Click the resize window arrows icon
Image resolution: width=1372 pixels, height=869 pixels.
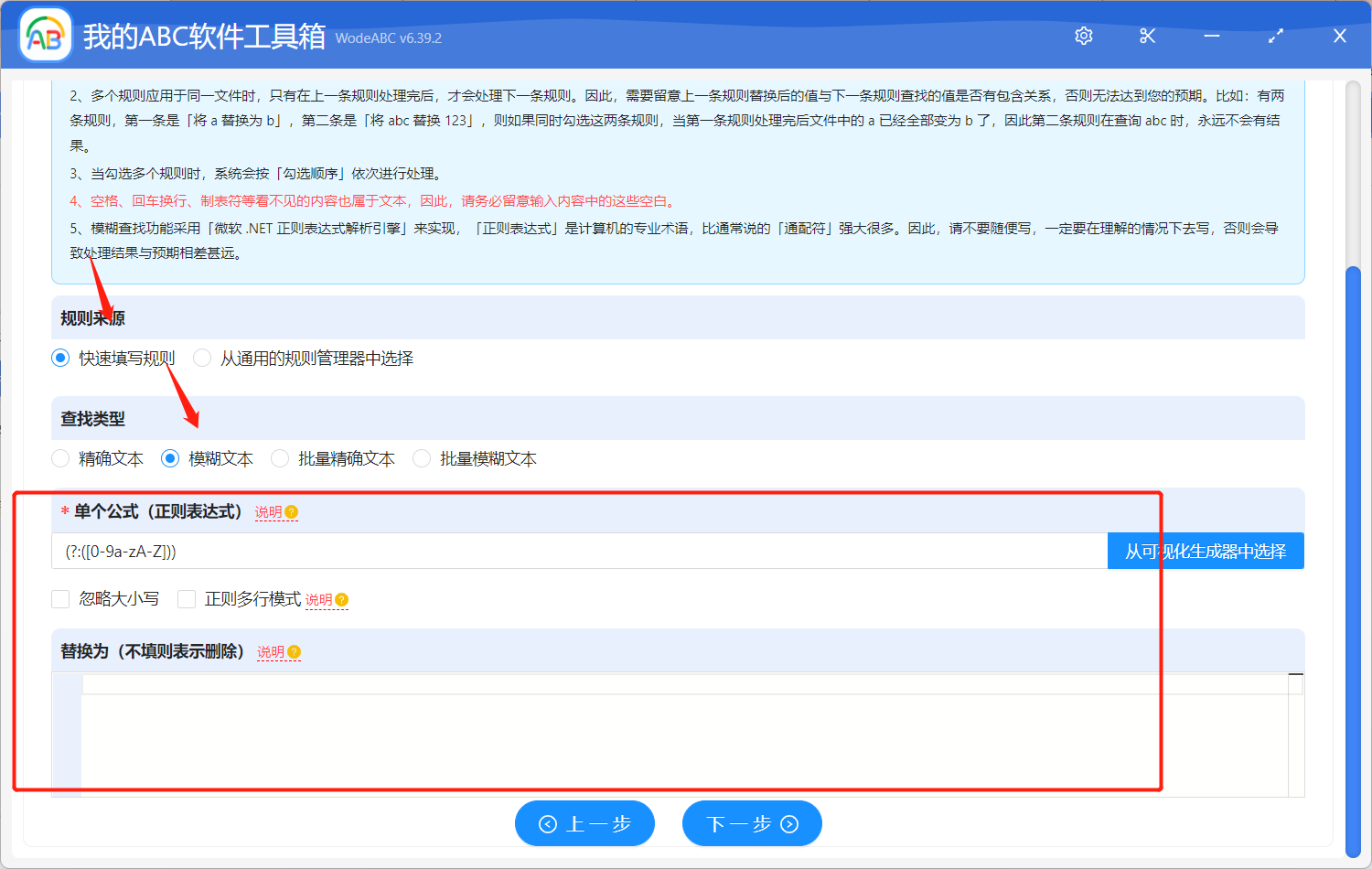point(1275,36)
